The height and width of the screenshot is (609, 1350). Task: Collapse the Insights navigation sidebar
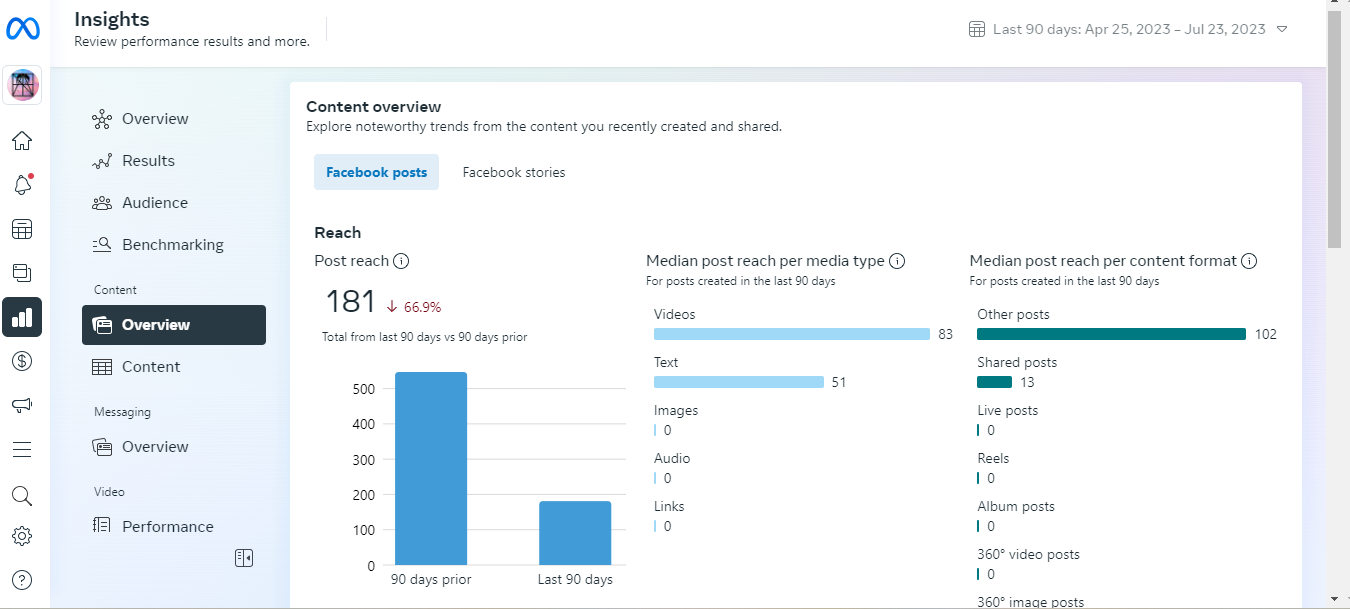tap(244, 558)
